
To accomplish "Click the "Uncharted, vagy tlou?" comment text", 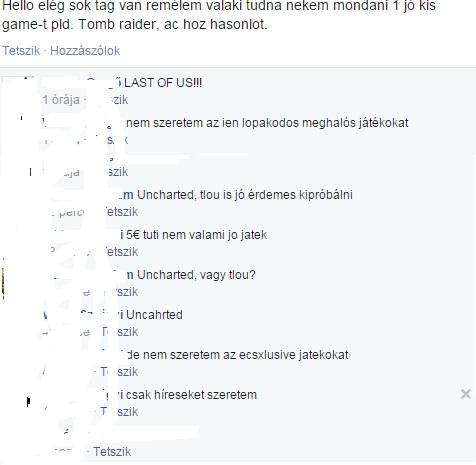I will (x=196, y=275).
